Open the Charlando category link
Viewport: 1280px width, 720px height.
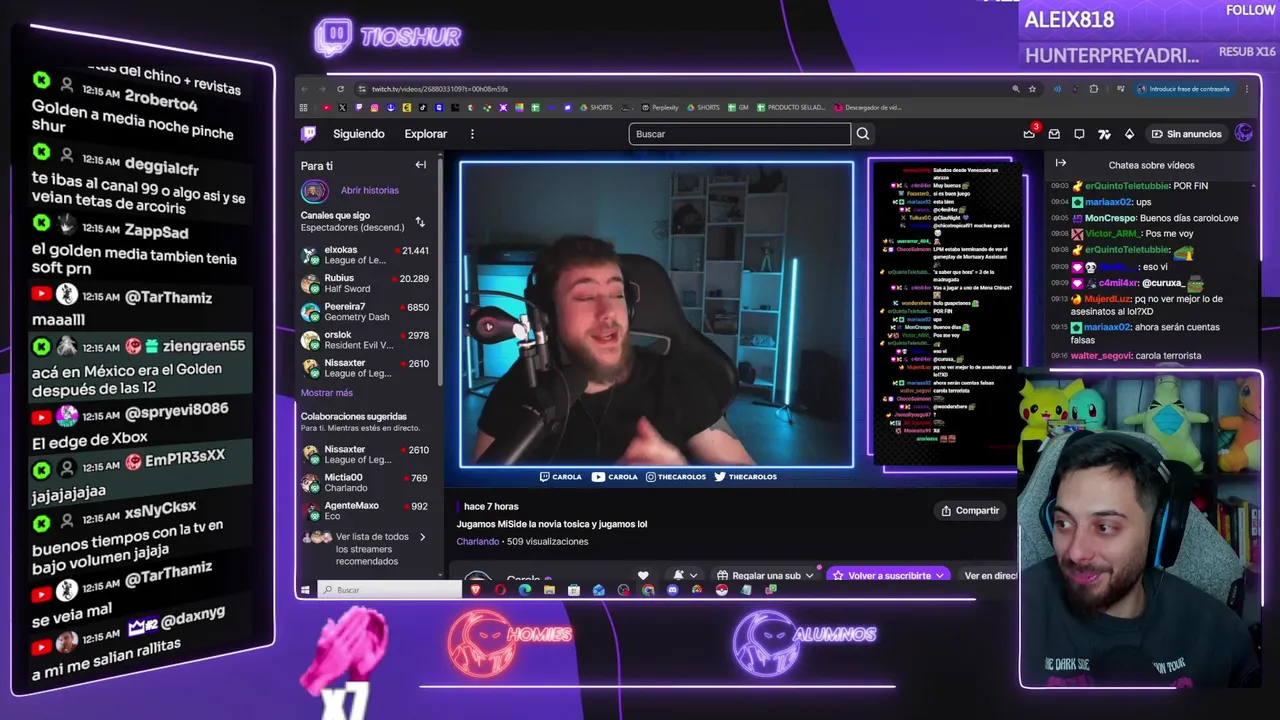pos(477,541)
